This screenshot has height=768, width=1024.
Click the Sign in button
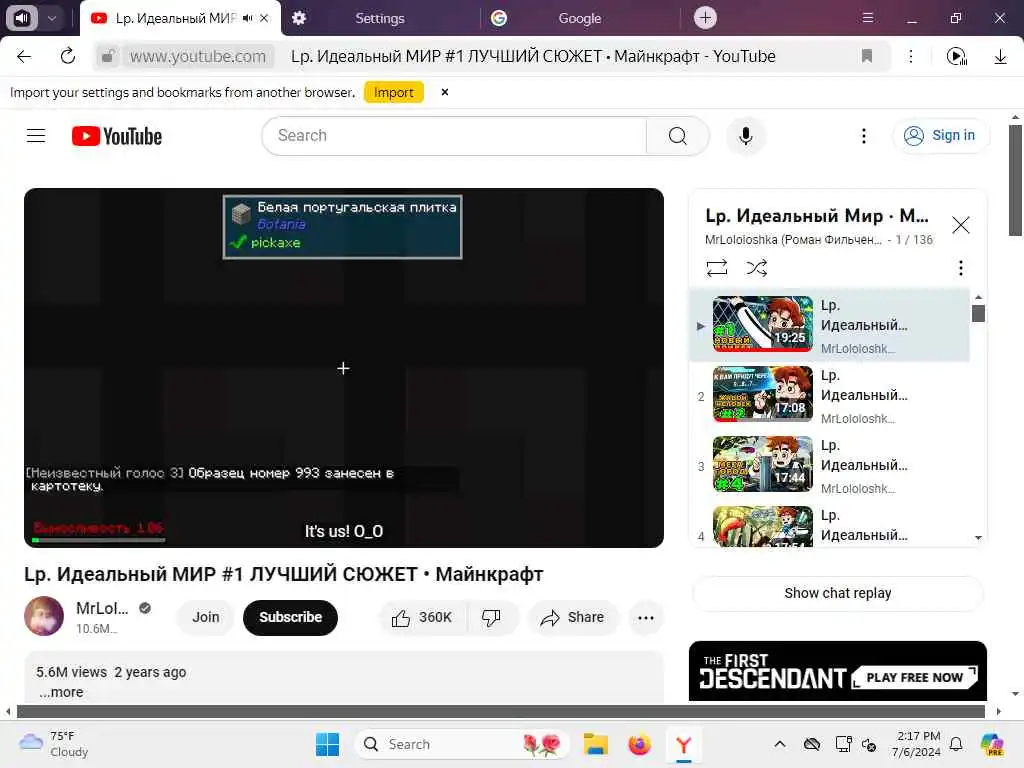tap(940, 135)
